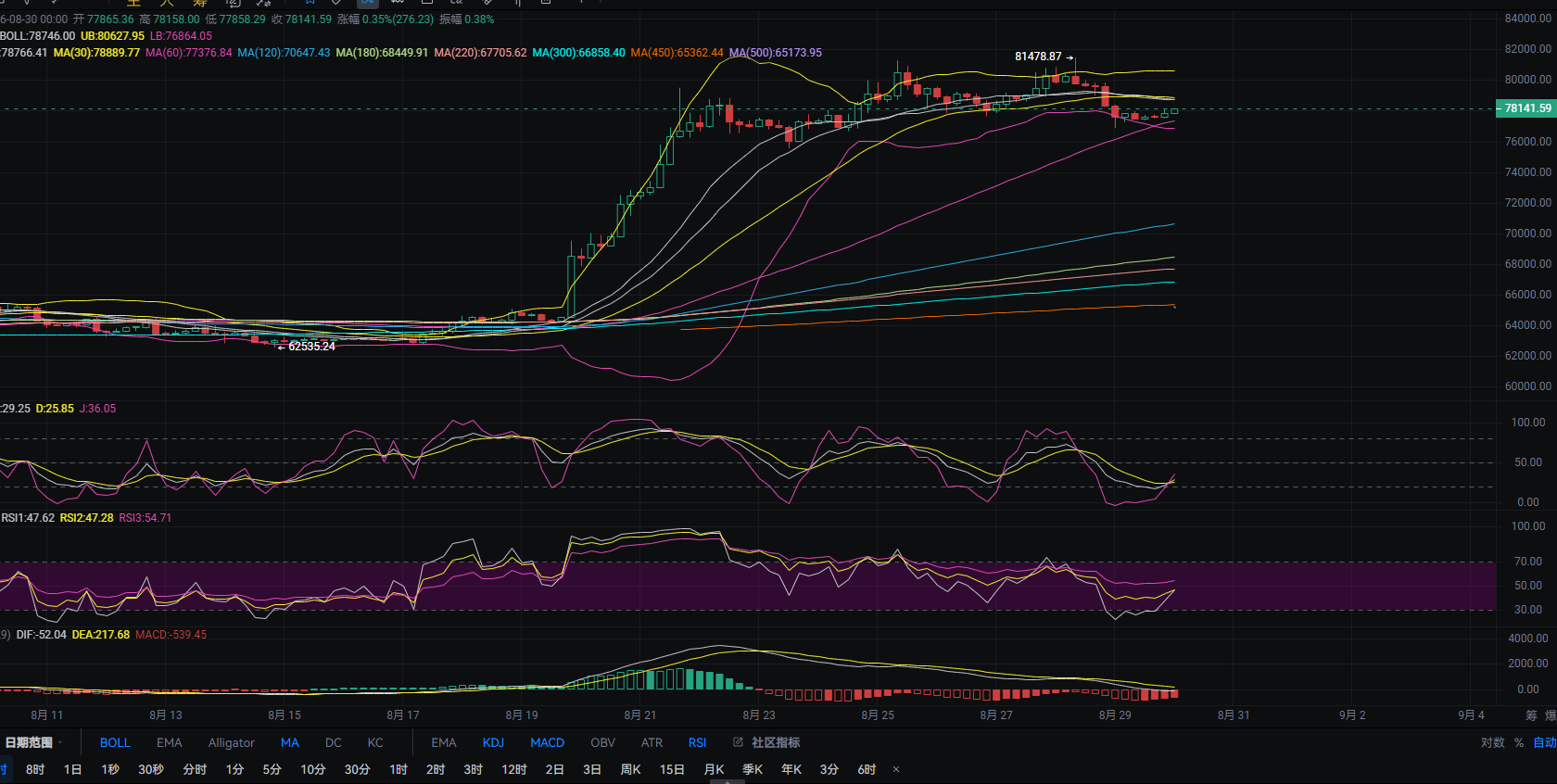Select the 1日 timeframe
This screenshot has height=784, width=1557.
(x=72, y=769)
